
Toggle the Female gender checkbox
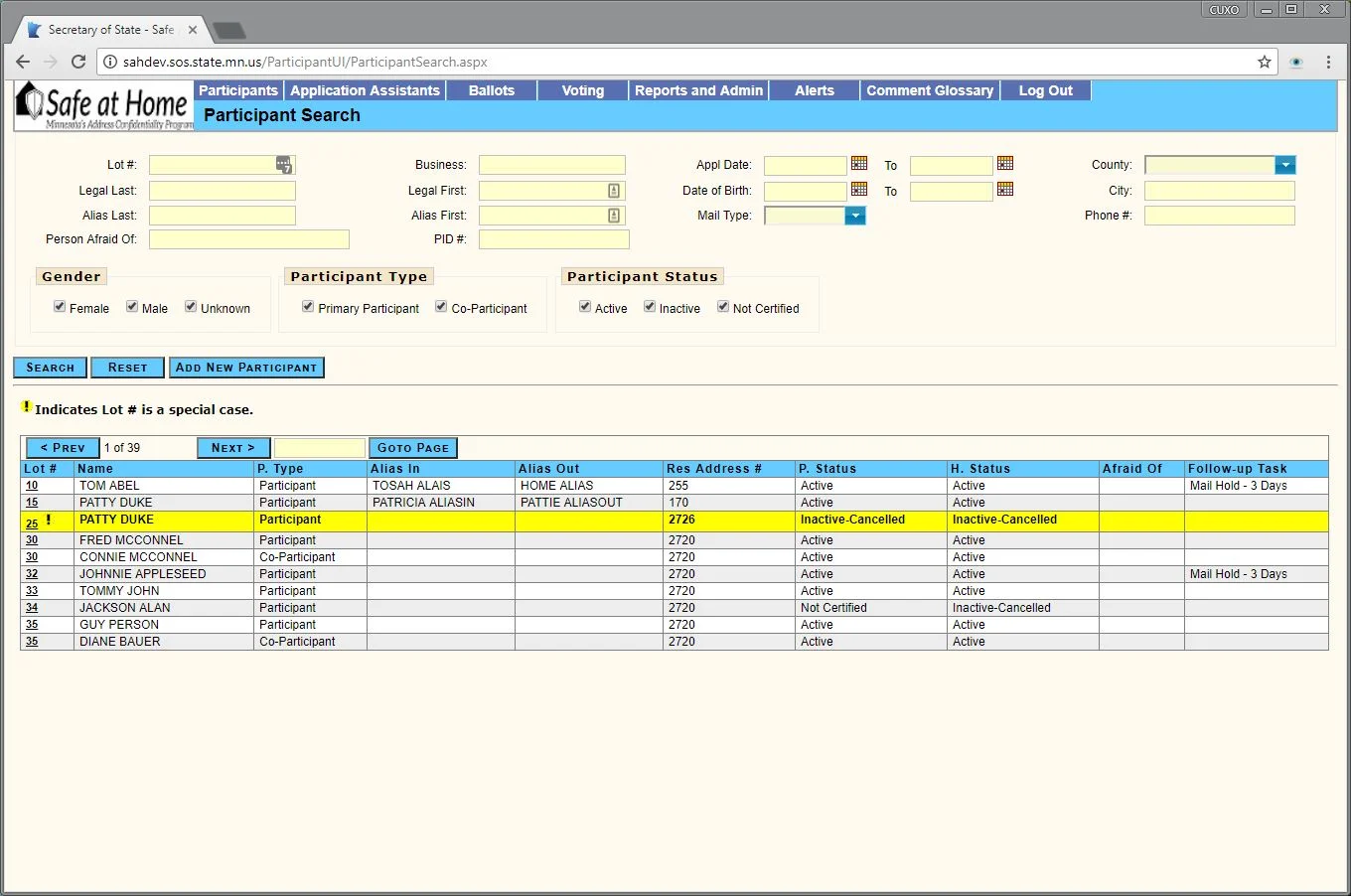(x=60, y=307)
